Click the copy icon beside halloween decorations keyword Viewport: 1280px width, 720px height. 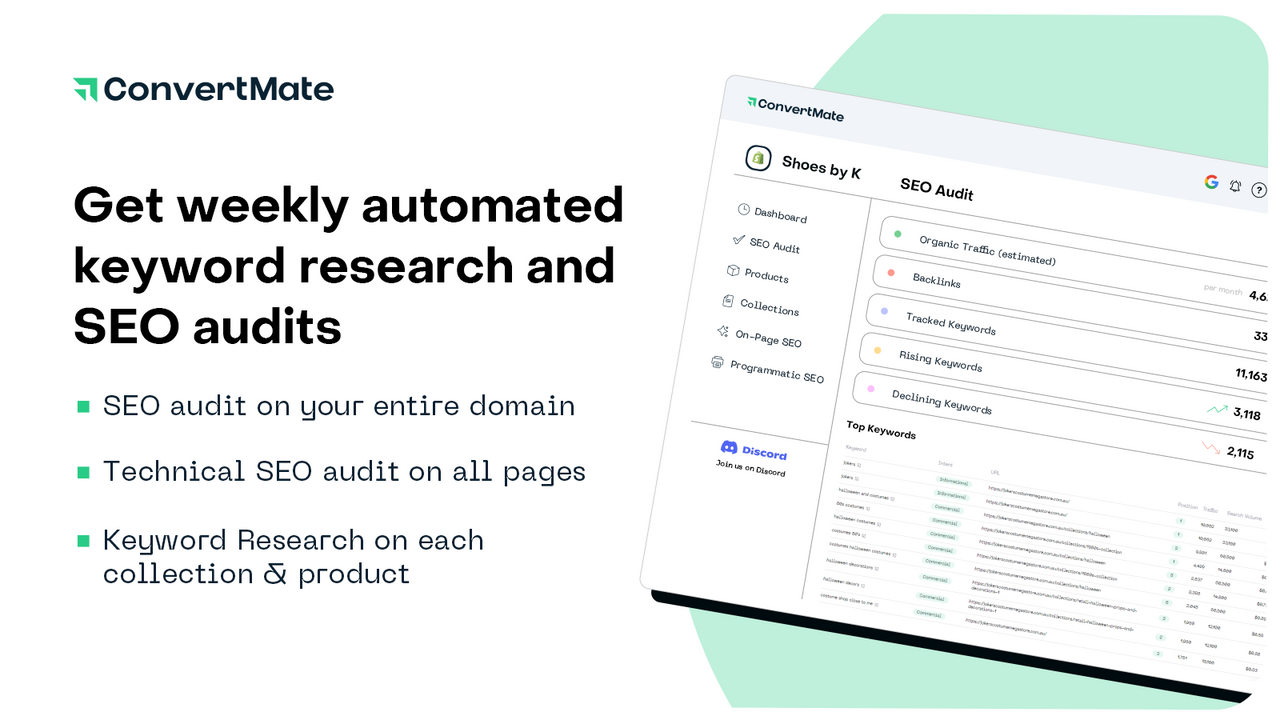[x=876, y=568]
